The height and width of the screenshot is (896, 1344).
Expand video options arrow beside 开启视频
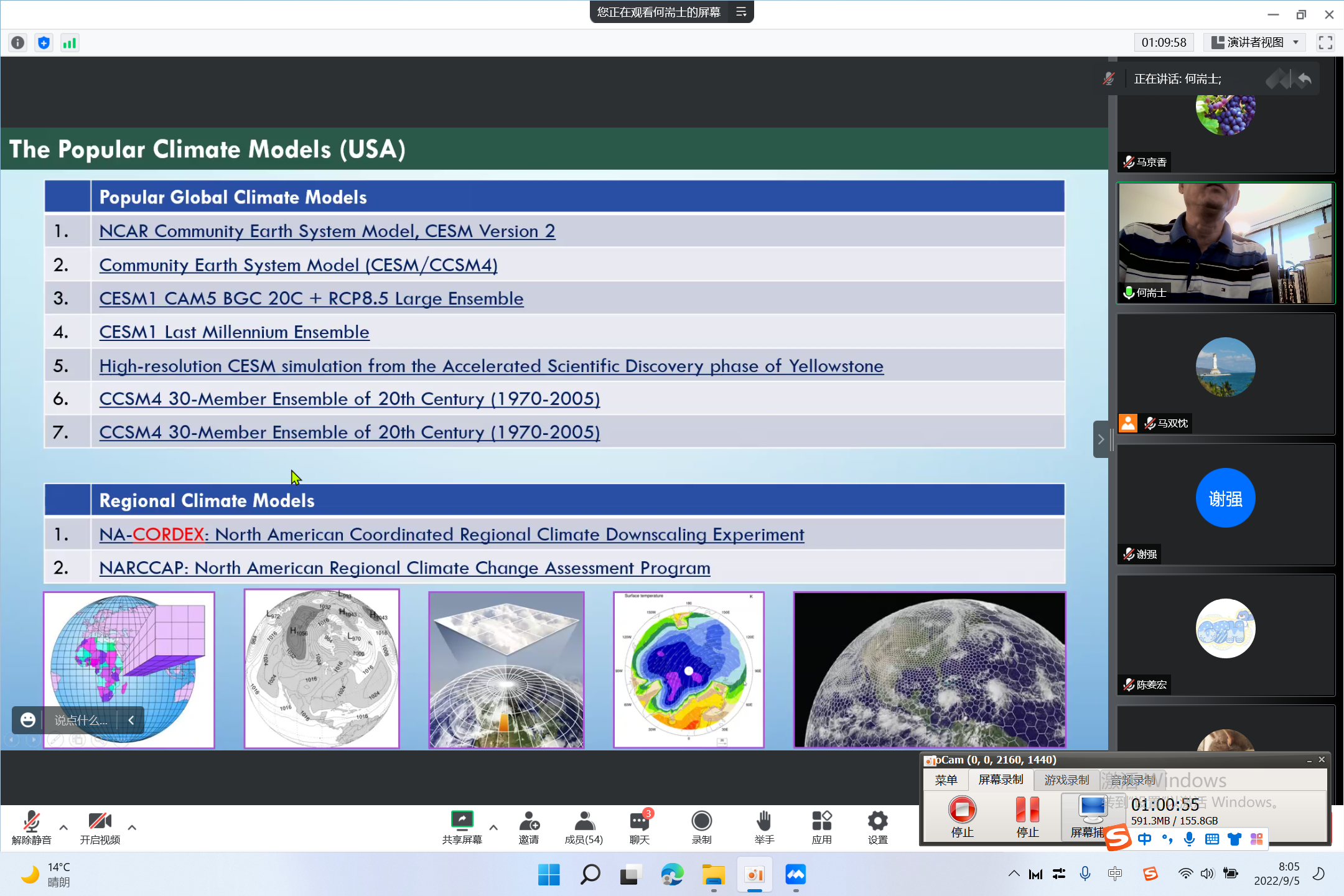click(x=132, y=828)
